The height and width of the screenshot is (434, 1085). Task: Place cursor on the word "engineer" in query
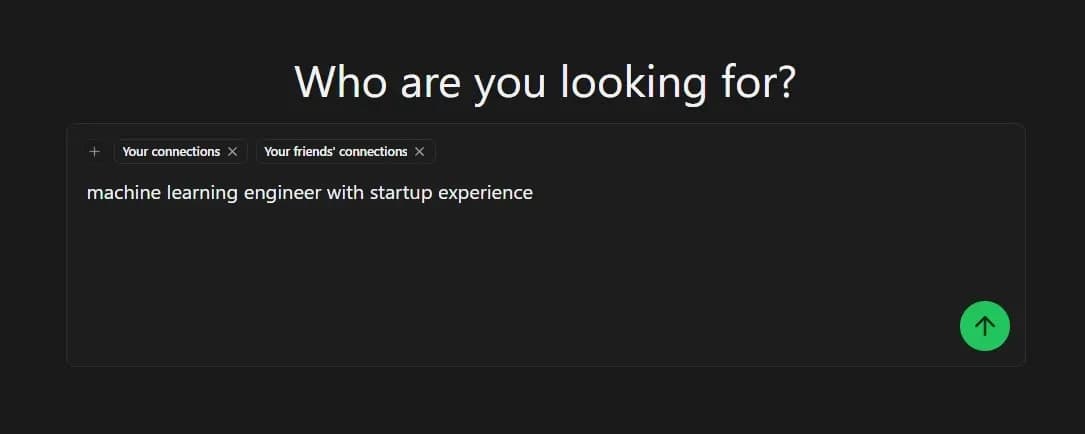pos(282,193)
